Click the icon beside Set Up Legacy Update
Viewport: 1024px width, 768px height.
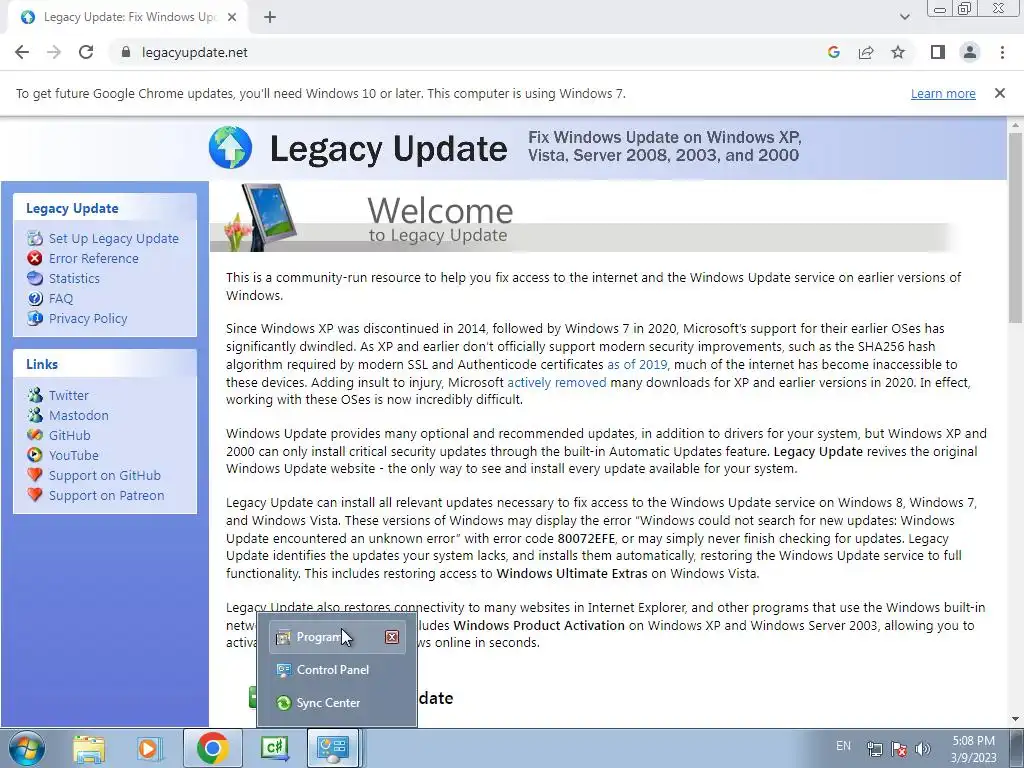(x=35, y=238)
